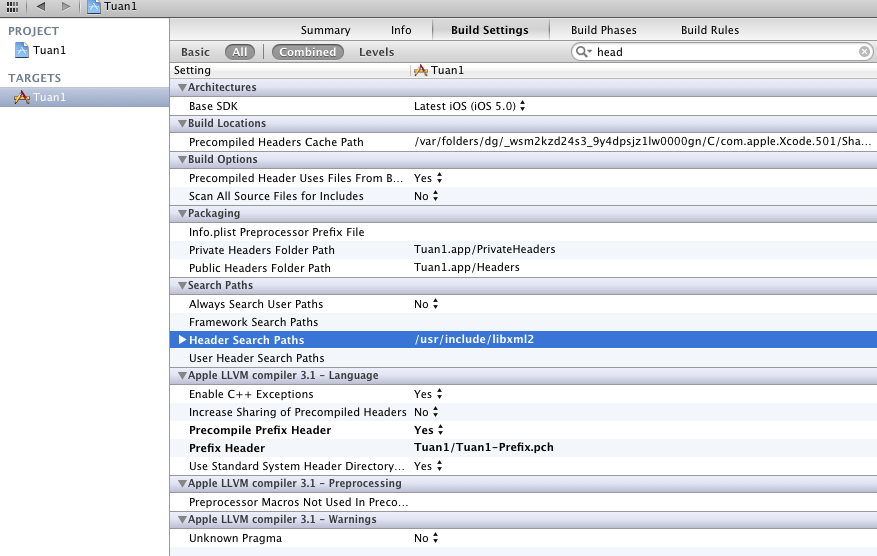Collapse the Search Paths section
Screen dimensions: 877x556
[182, 286]
